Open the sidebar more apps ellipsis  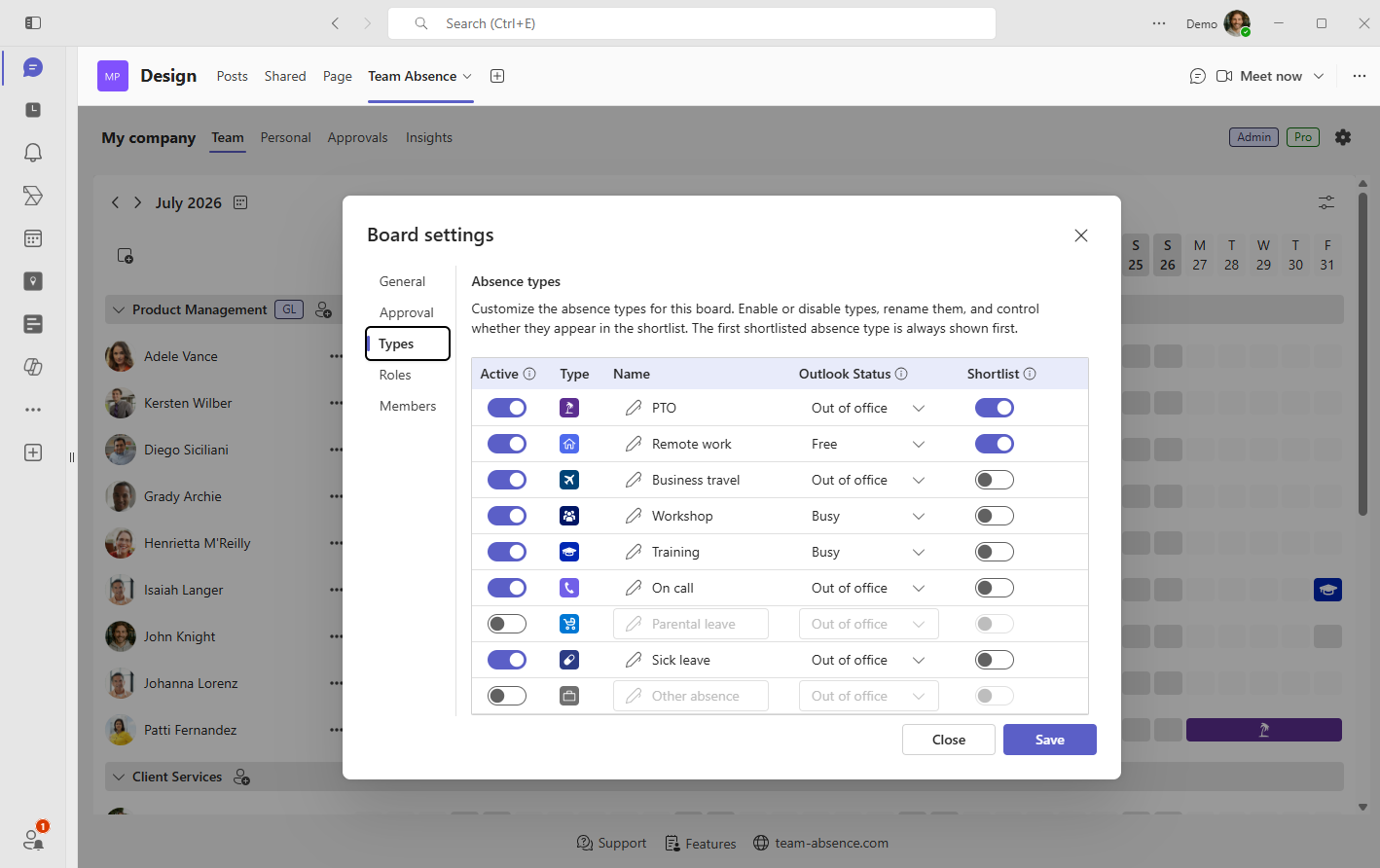[33, 410]
